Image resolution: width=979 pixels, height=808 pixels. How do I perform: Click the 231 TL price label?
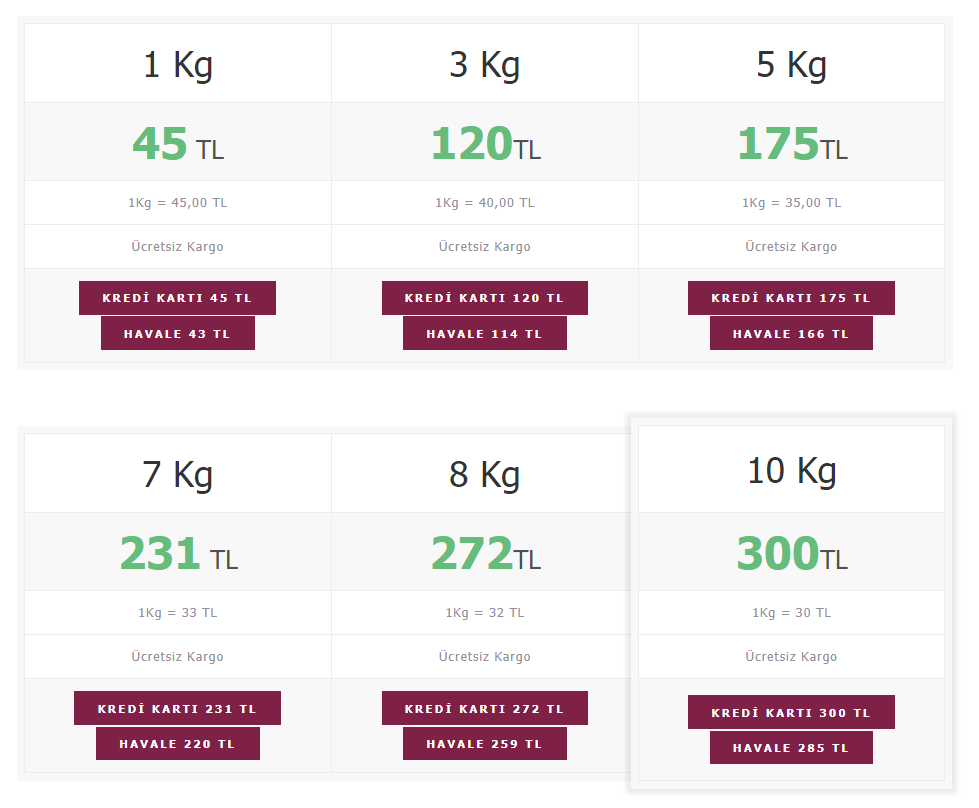coord(179,553)
